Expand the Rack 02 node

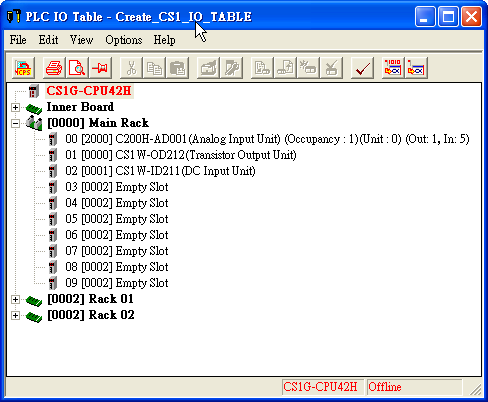coord(15,315)
